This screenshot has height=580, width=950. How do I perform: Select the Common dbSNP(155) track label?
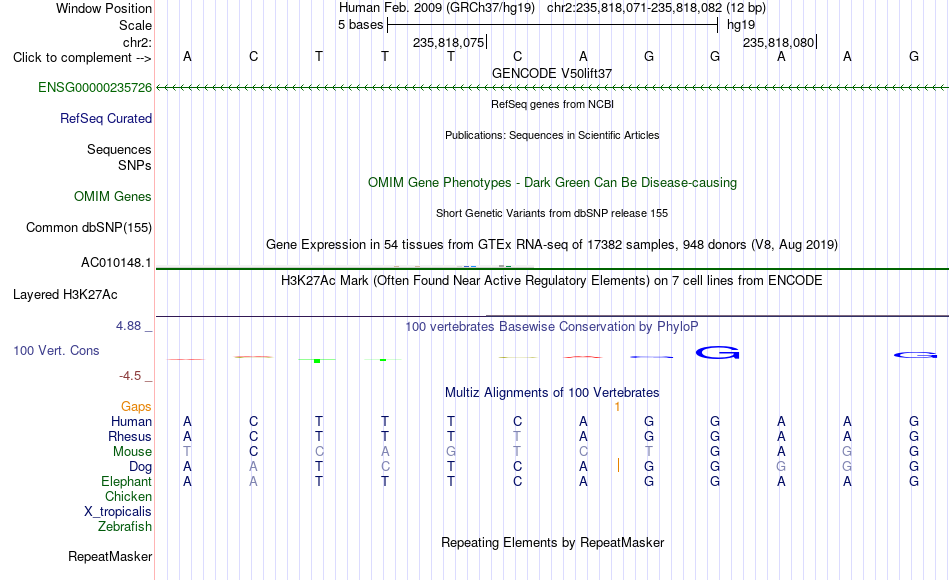88,227
